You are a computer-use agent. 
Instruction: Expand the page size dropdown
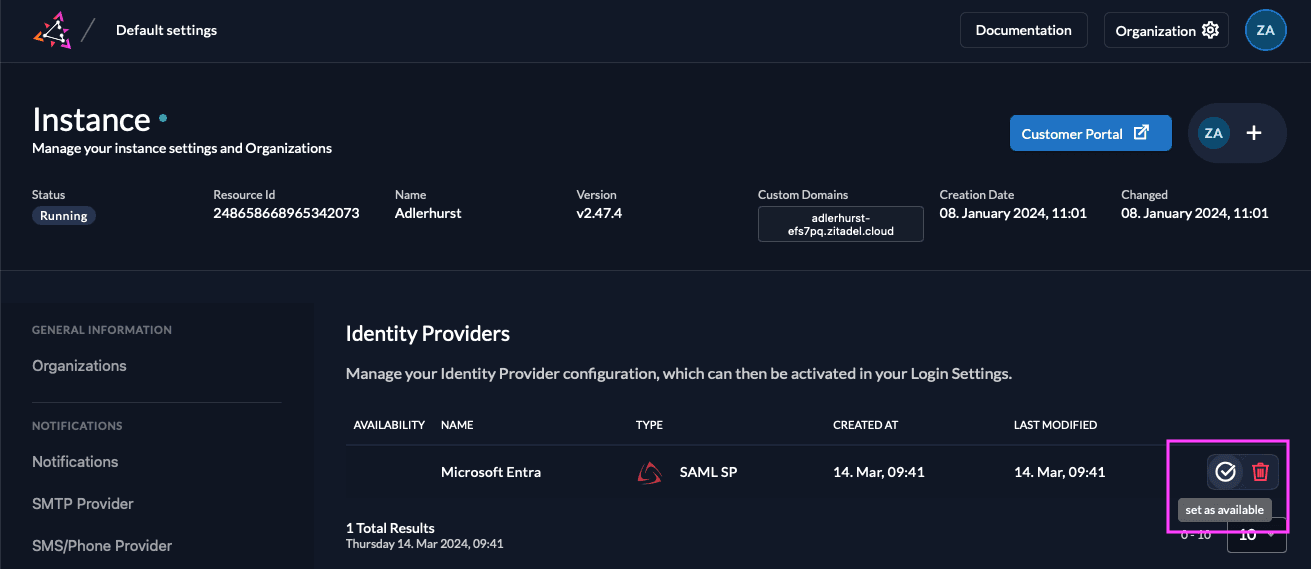click(1256, 535)
